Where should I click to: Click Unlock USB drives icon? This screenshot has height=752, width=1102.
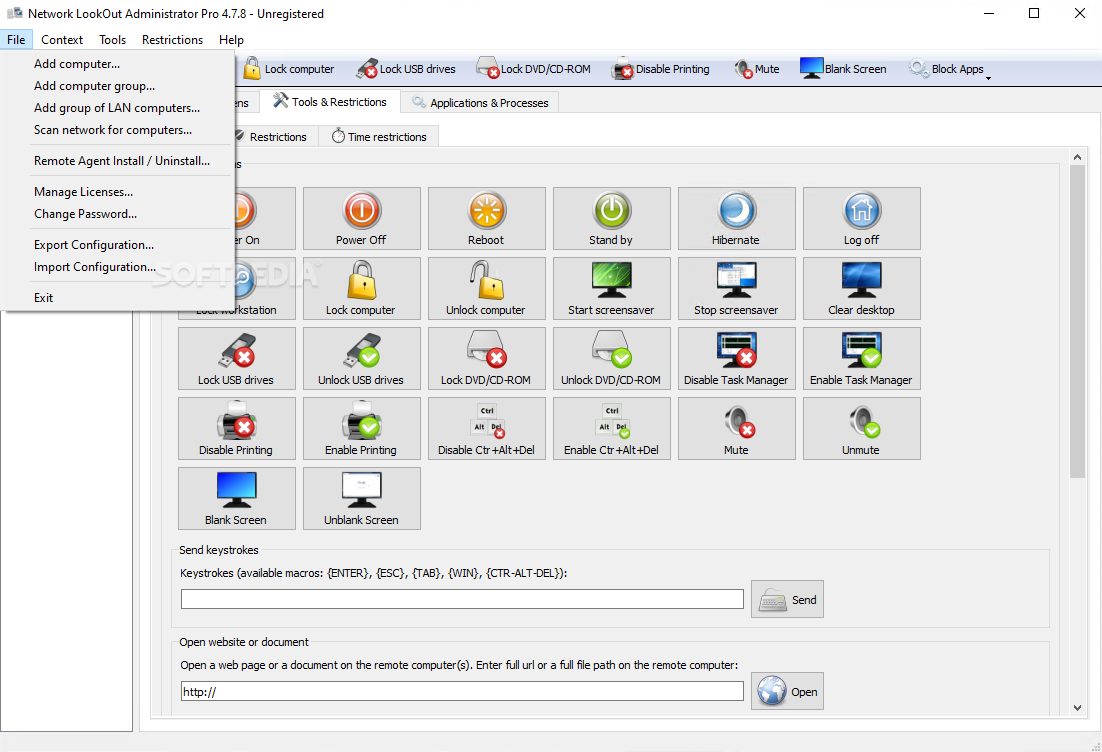pyautogui.click(x=361, y=350)
